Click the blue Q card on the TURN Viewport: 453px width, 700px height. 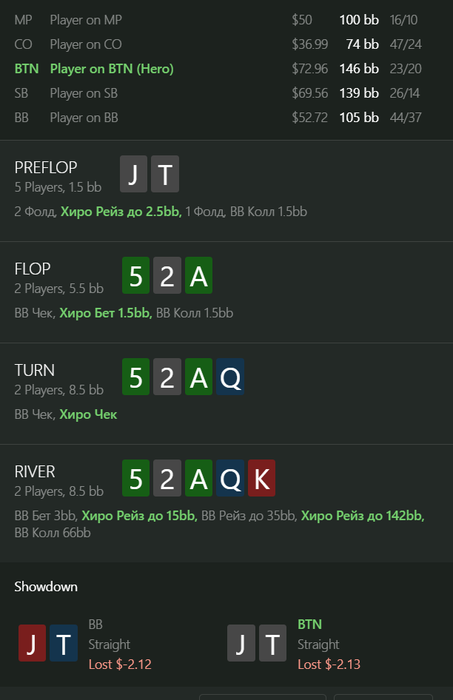click(230, 377)
